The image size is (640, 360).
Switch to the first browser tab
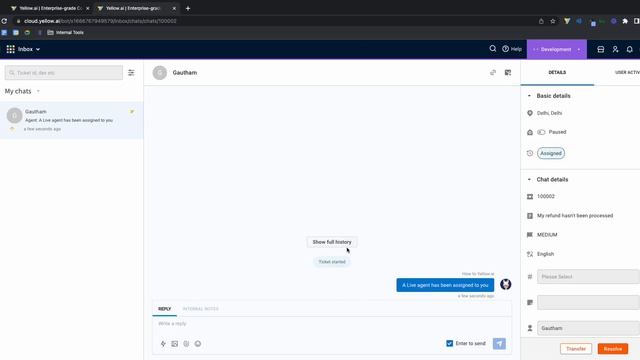pyautogui.click(x=49, y=8)
